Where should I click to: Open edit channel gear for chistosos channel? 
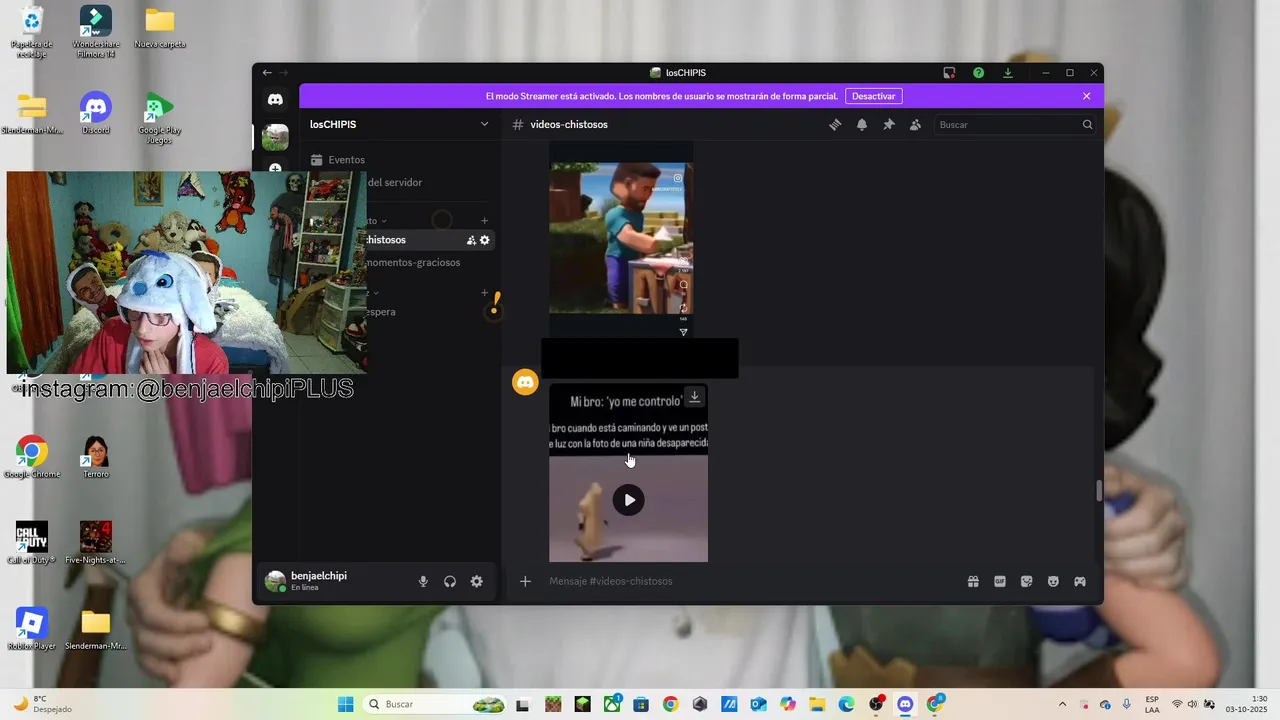coord(485,240)
